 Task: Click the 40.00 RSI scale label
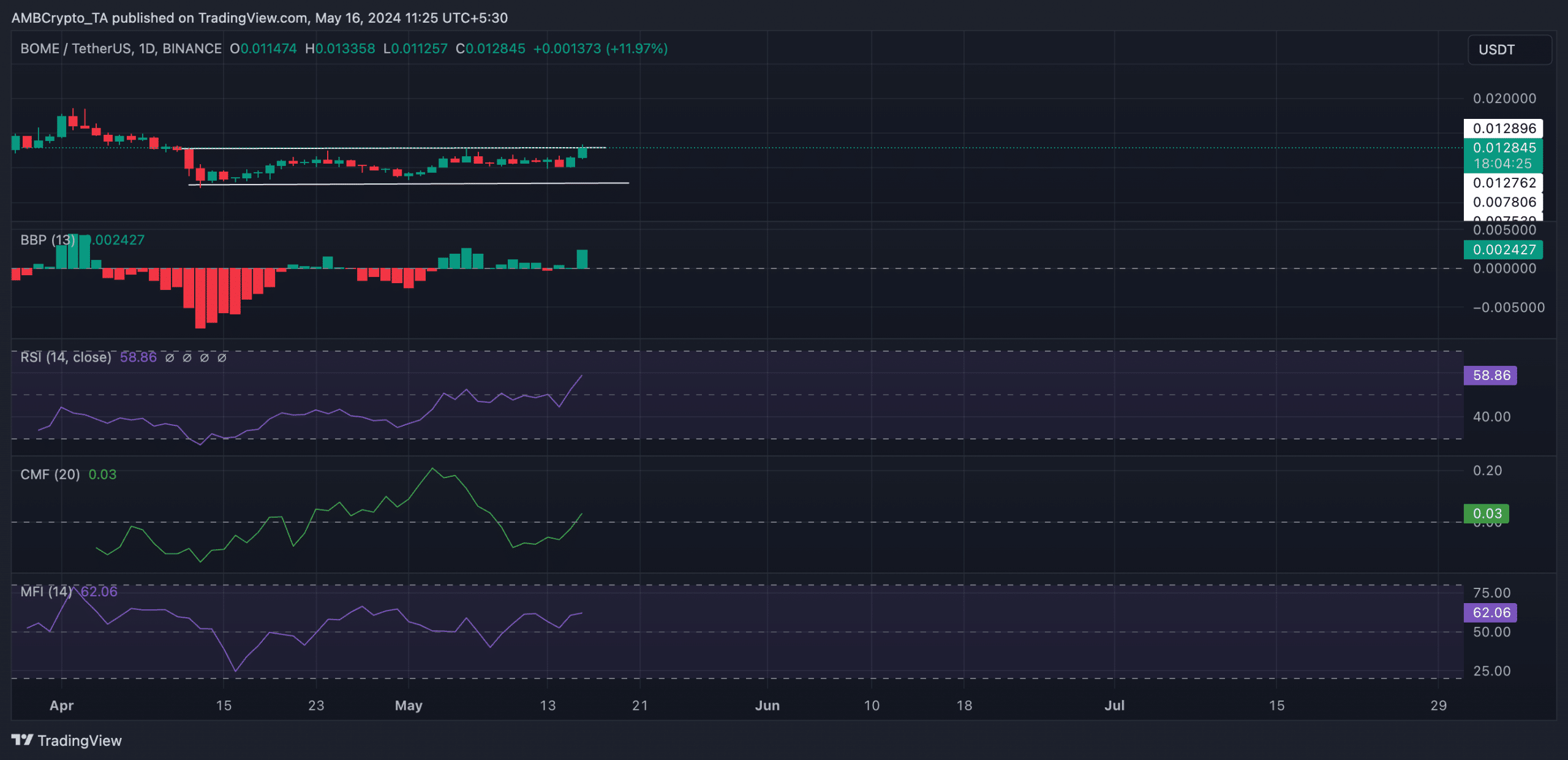click(x=1491, y=417)
